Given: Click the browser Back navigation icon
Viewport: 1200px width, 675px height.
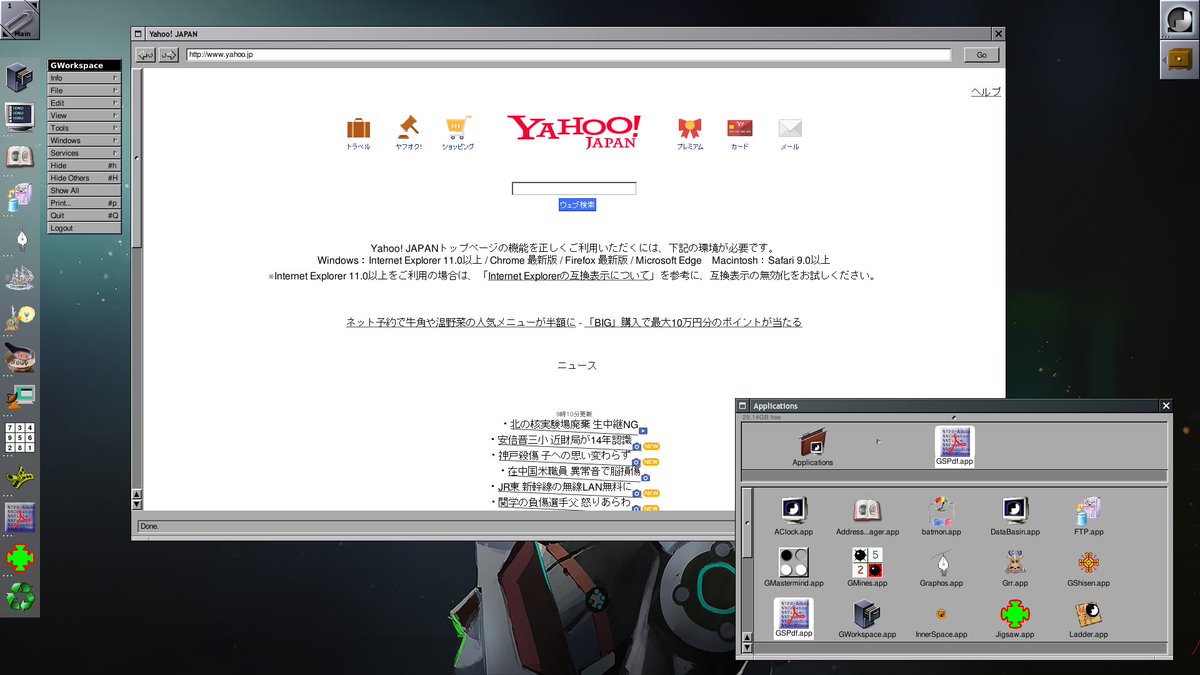Looking at the screenshot, I should click(144, 54).
